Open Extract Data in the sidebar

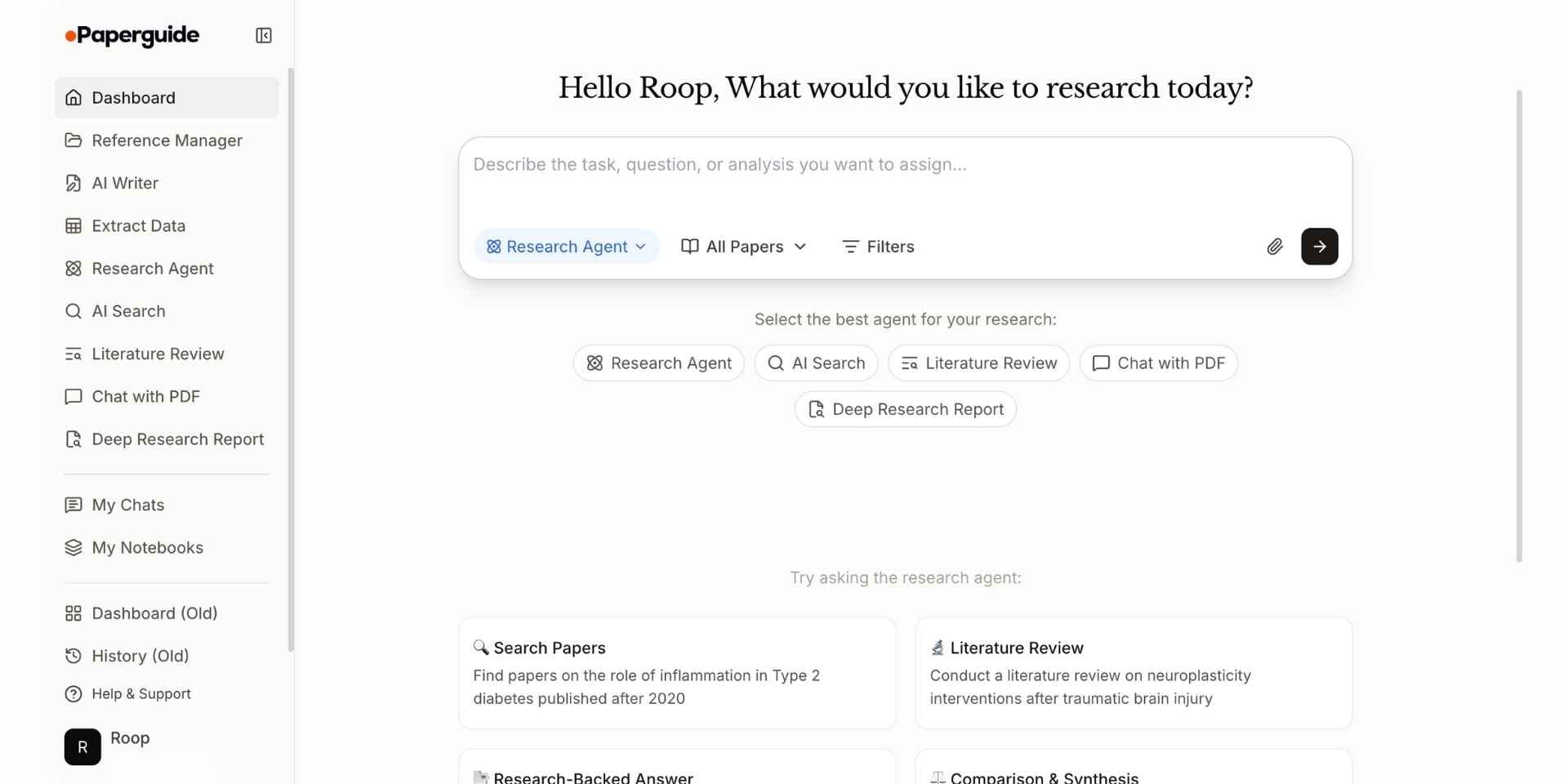tap(167, 225)
